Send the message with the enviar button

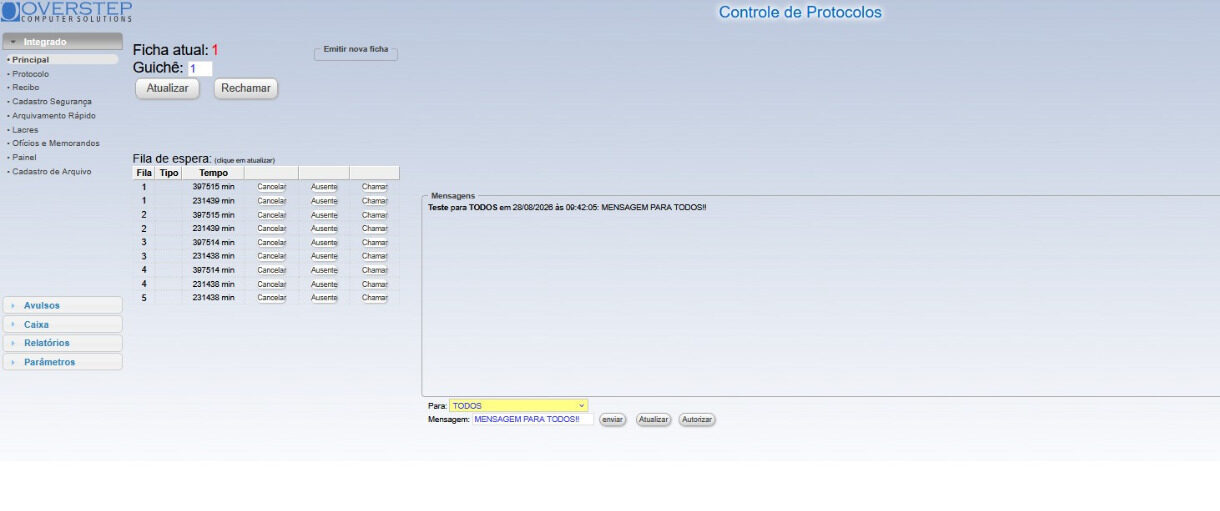(612, 420)
